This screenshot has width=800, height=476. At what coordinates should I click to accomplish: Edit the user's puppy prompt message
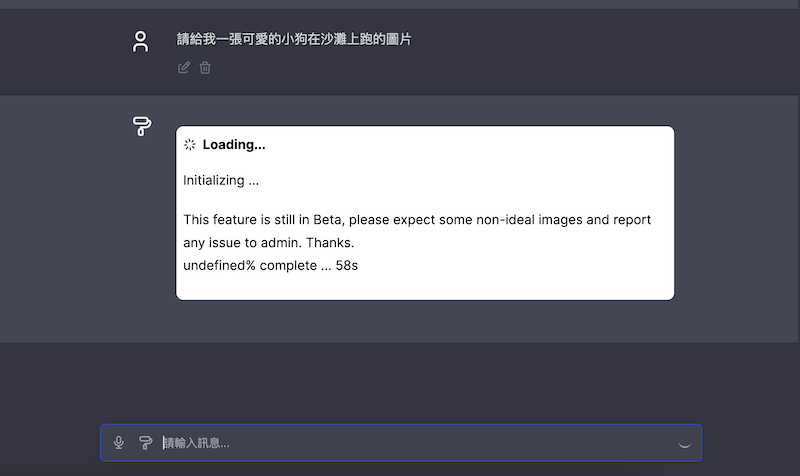(x=183, y=68)
